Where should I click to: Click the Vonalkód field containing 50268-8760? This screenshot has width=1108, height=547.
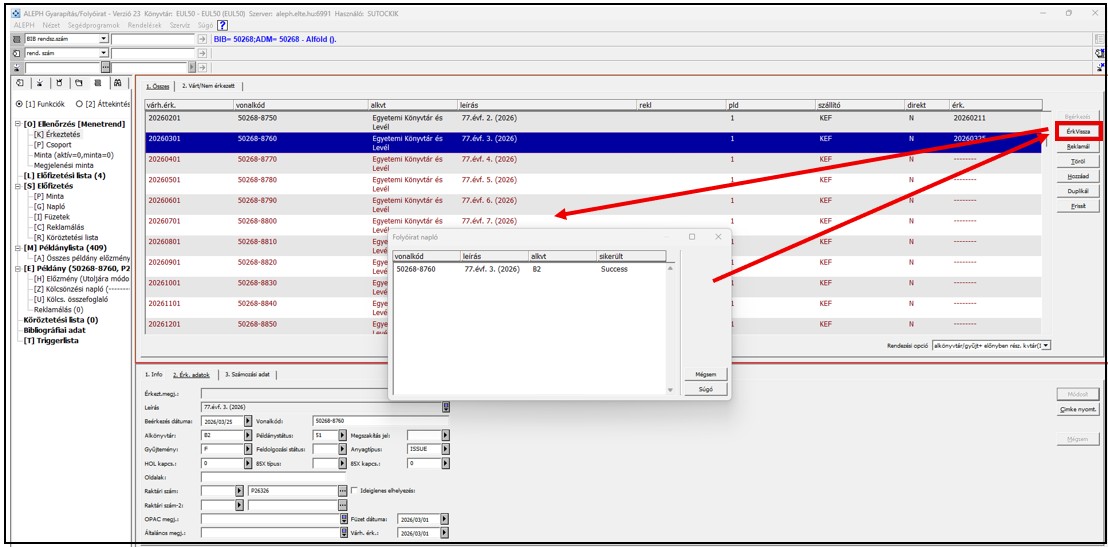point(380,420)
